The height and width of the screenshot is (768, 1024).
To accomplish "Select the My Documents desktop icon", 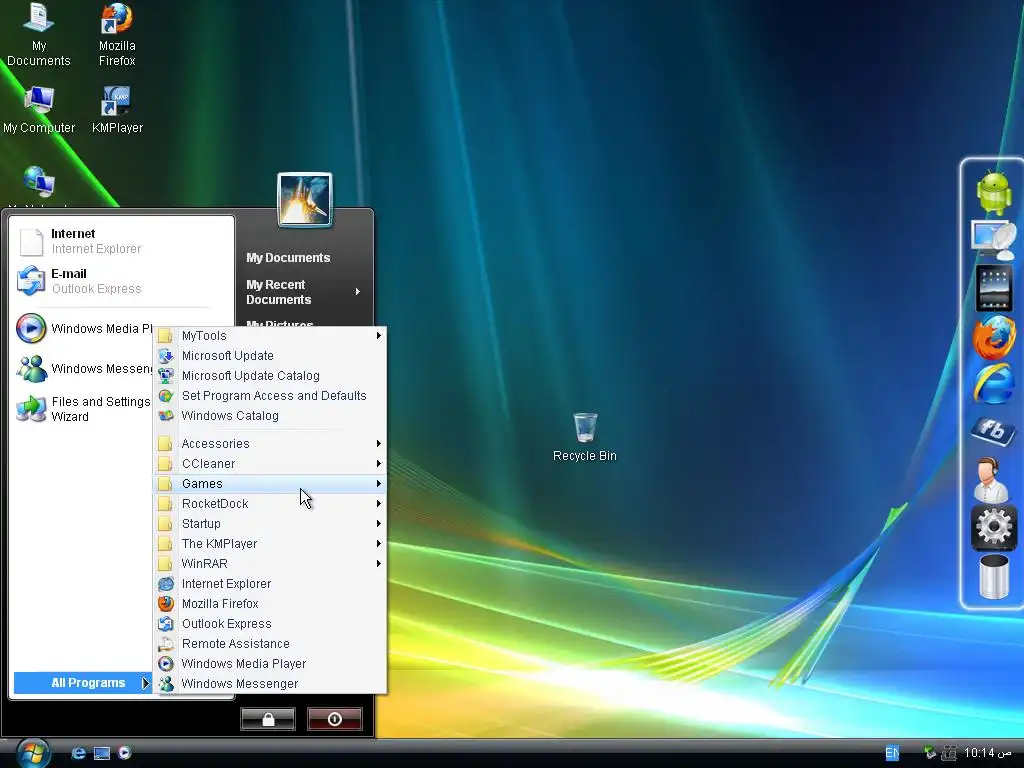I will (x=39, y=35).
